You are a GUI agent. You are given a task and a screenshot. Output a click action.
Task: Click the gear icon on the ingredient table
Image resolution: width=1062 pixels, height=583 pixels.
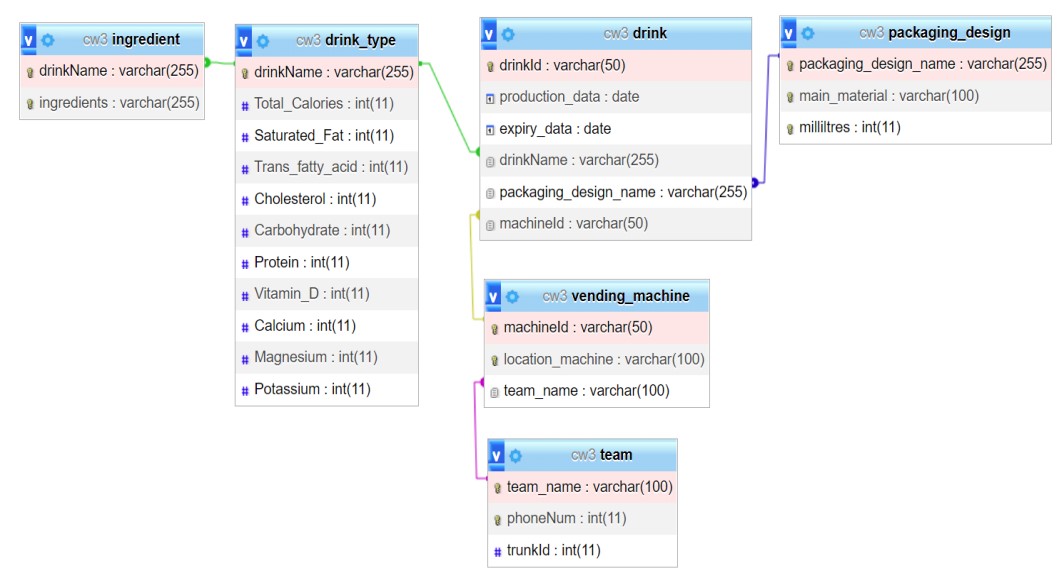pos(47,40)
